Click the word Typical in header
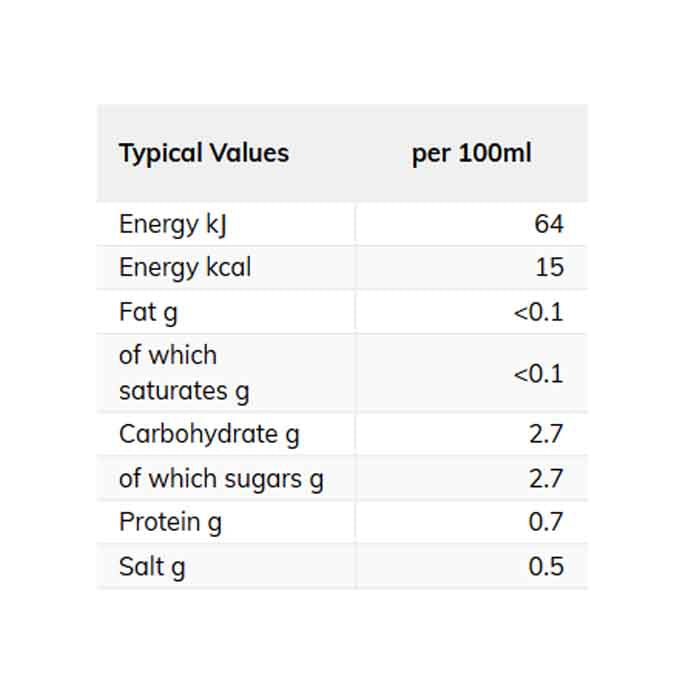The height and width of the screenshot is (700, 700). pyautogui.click(x=160, y=153)
